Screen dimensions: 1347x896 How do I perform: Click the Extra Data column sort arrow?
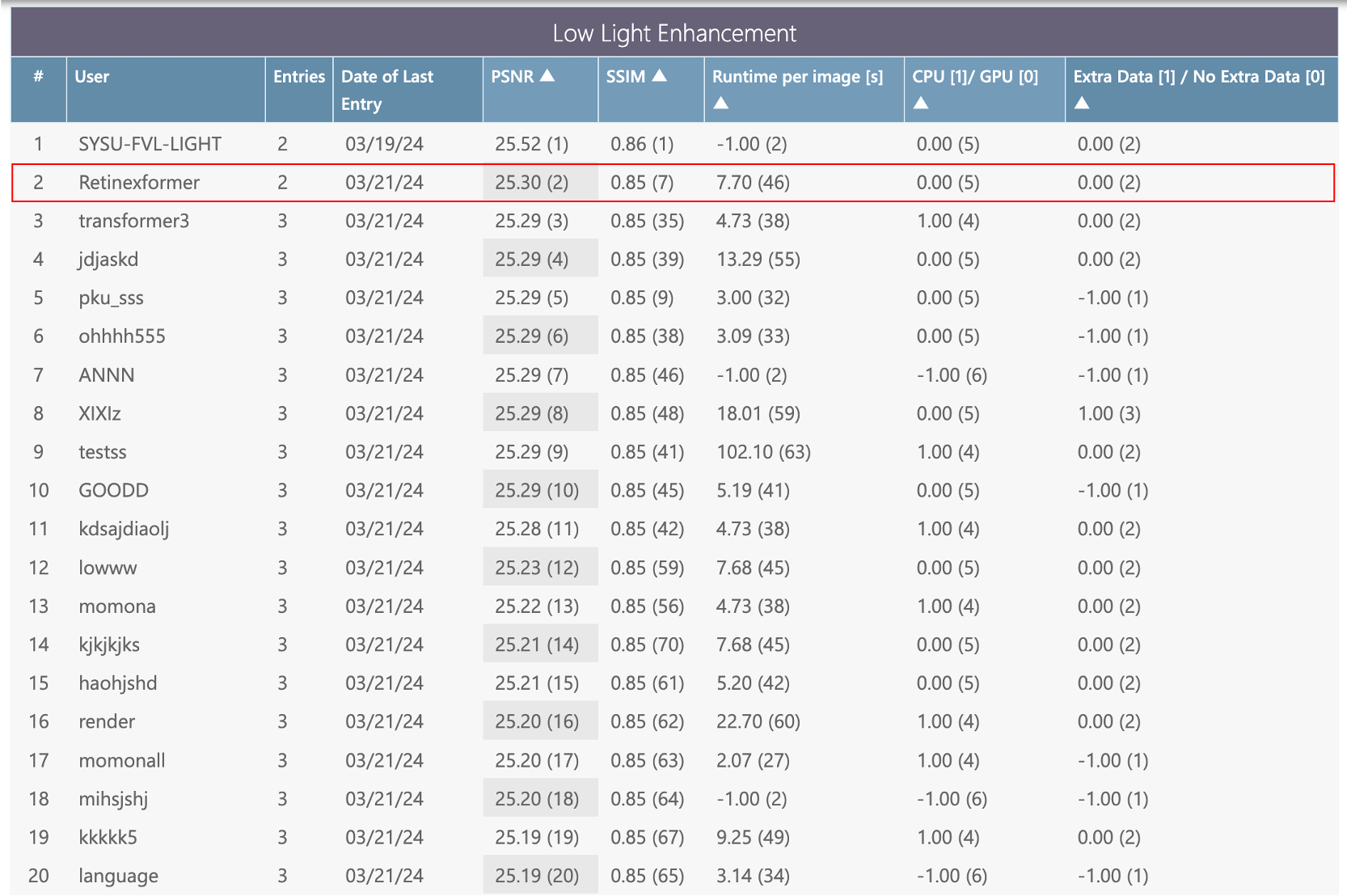pos(1082,104)
